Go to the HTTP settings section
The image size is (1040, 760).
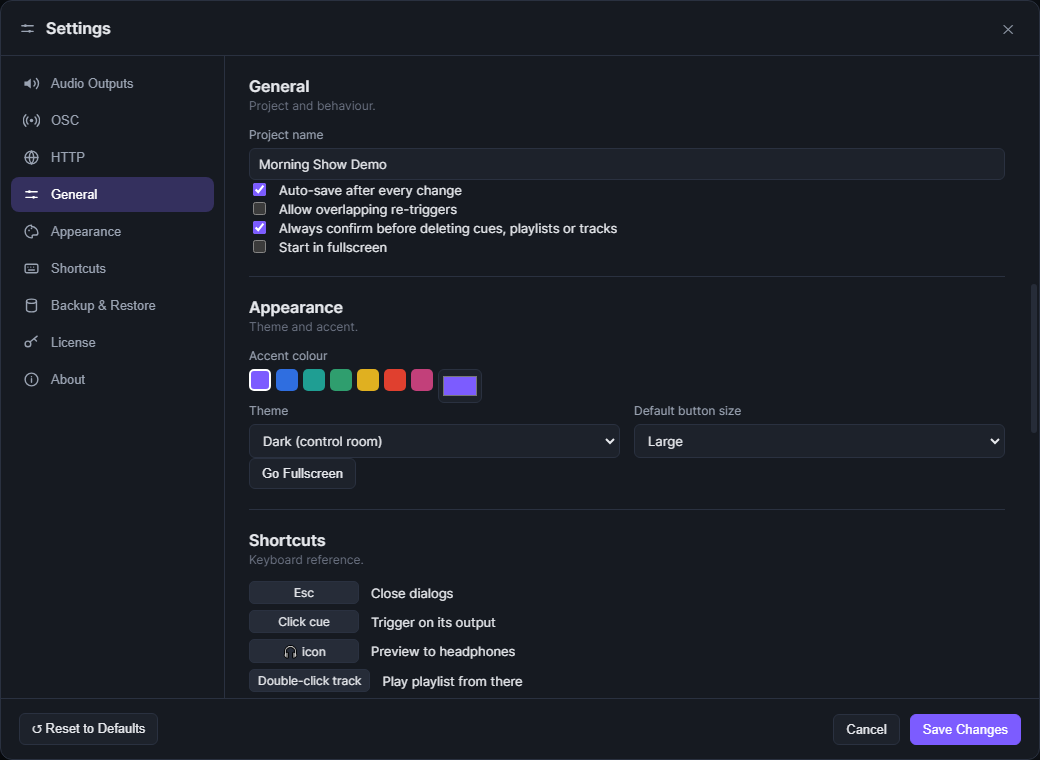112,157
